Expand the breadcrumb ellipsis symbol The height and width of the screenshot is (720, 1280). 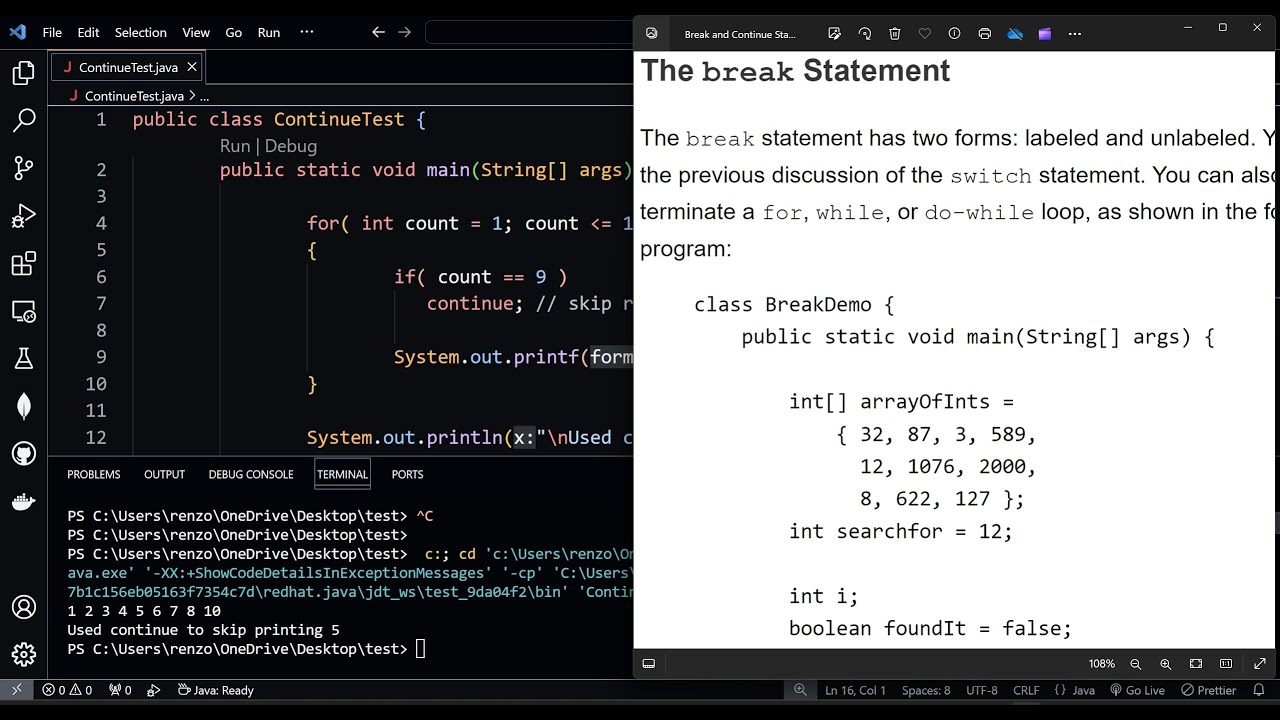tap(204, 96)
